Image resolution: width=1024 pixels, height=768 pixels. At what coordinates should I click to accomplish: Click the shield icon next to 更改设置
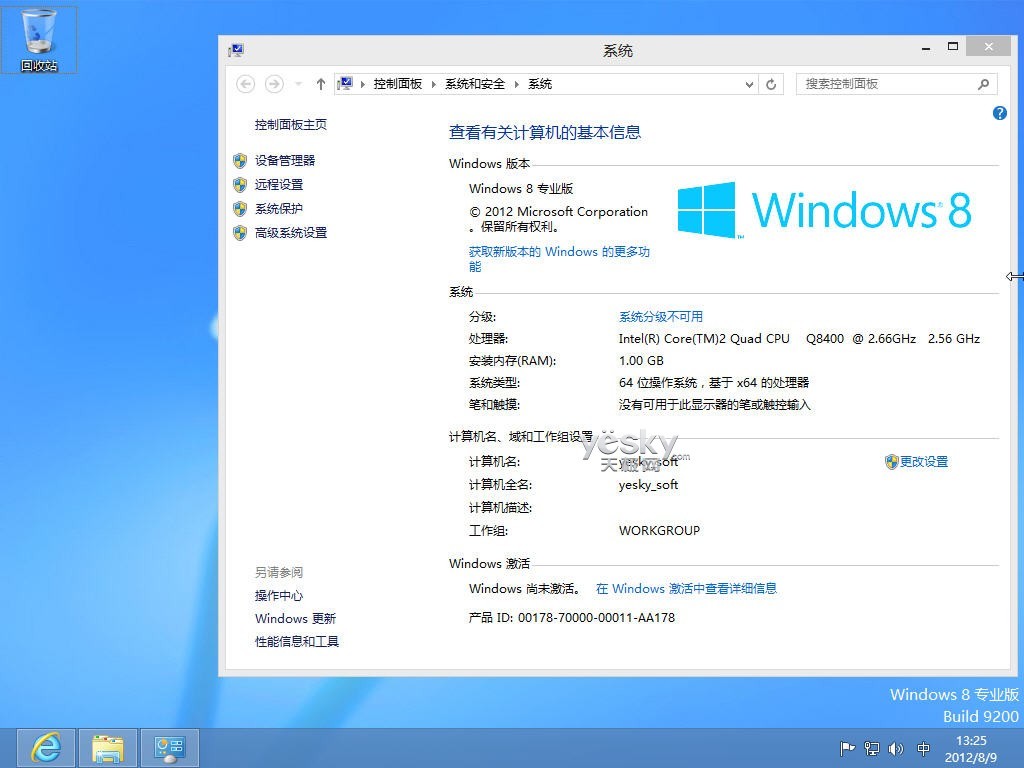click(x=891, y=462)
